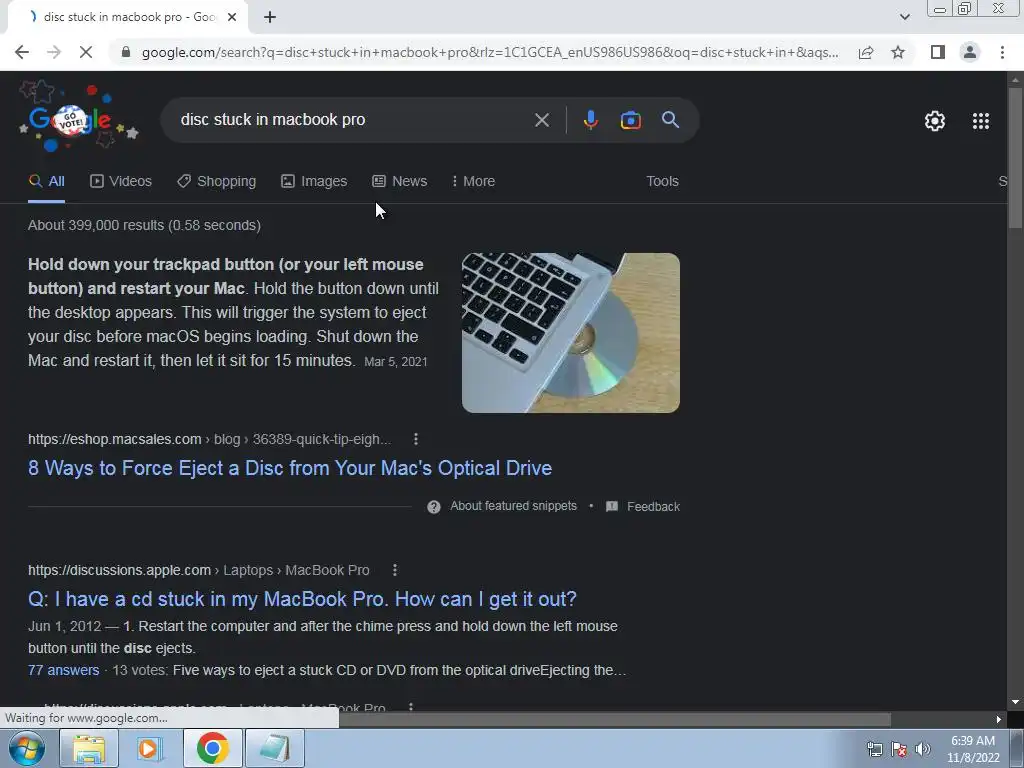Screen dimensions: 1024x768
Task: Click the volume speaker tray icon
Action: pos(923,749)
